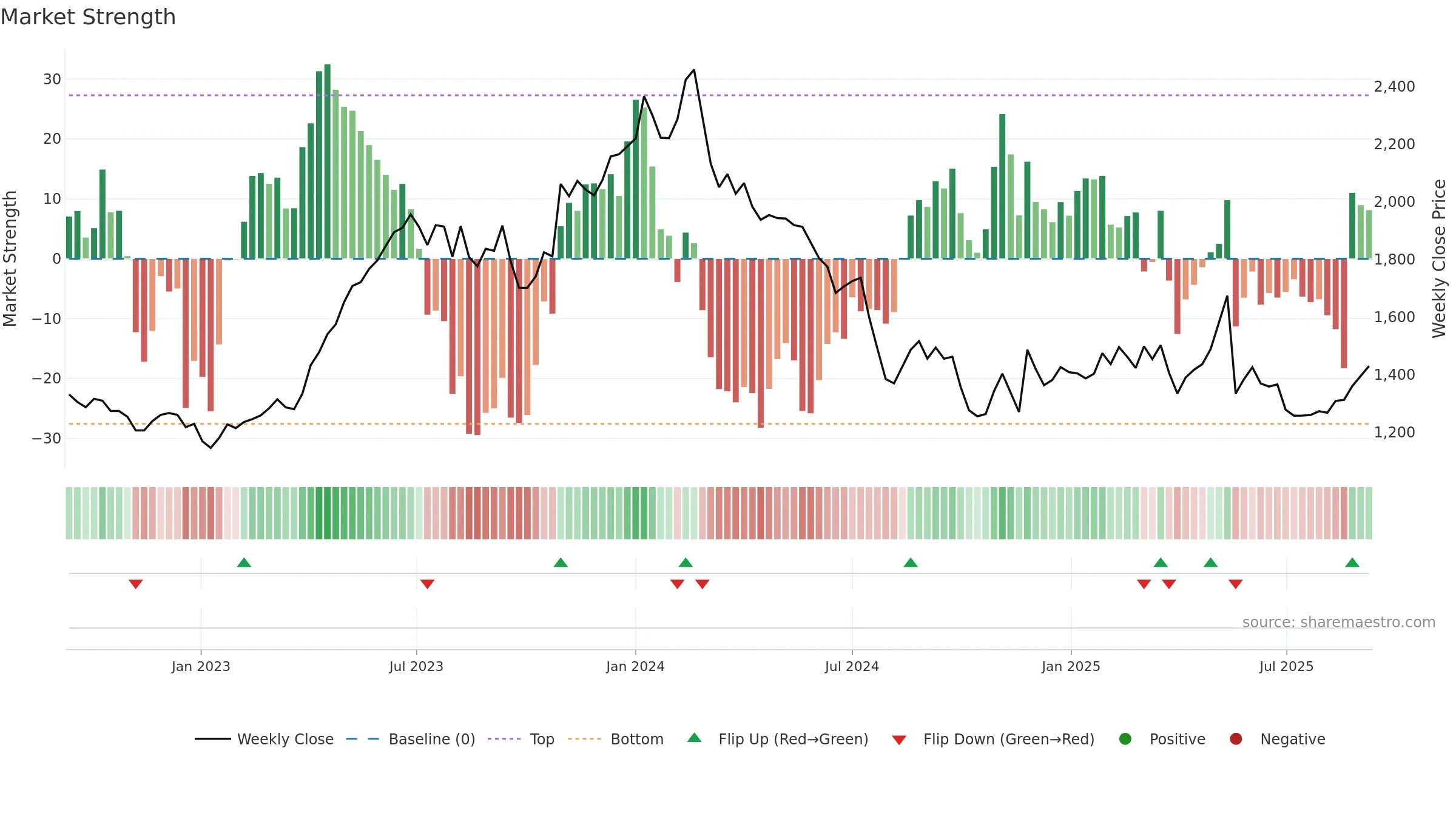
Task: Click the Jul 2025 x-axis label
Action: tap(1286, 666)
